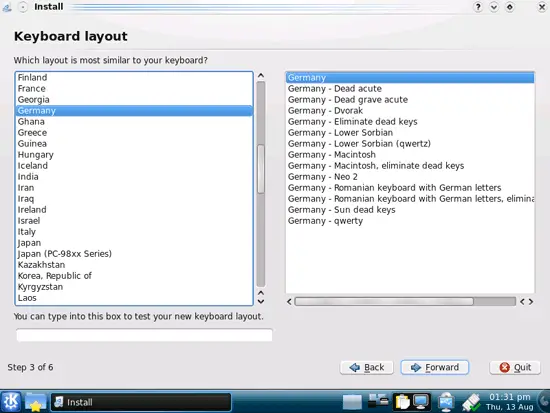Select Guinea in the country list

pyautogui.click(x=134, y=144)
